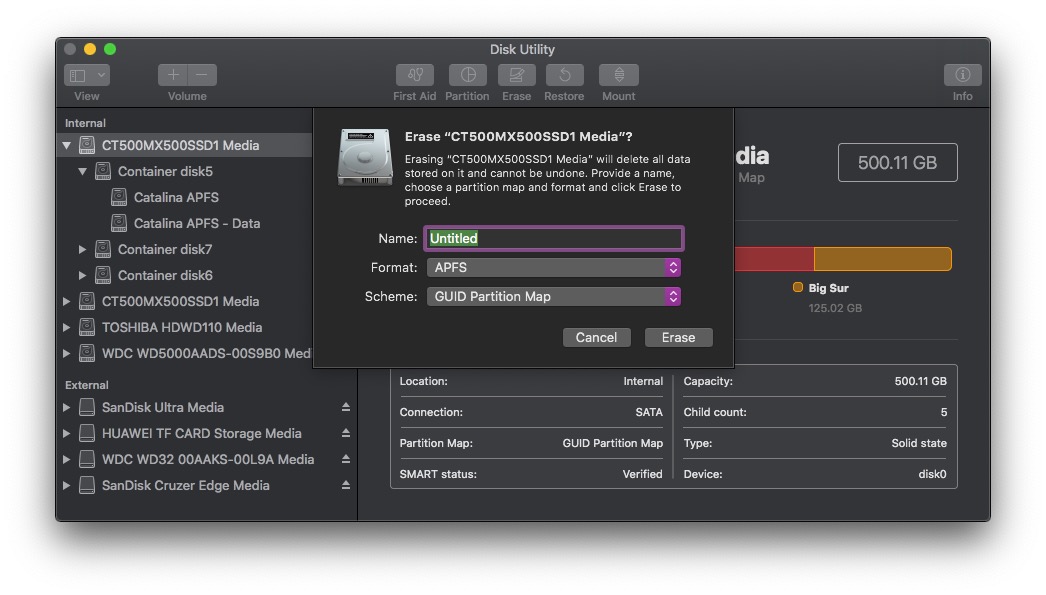Select Catalina APFS volume in sidebar

[x=176, y=197]
